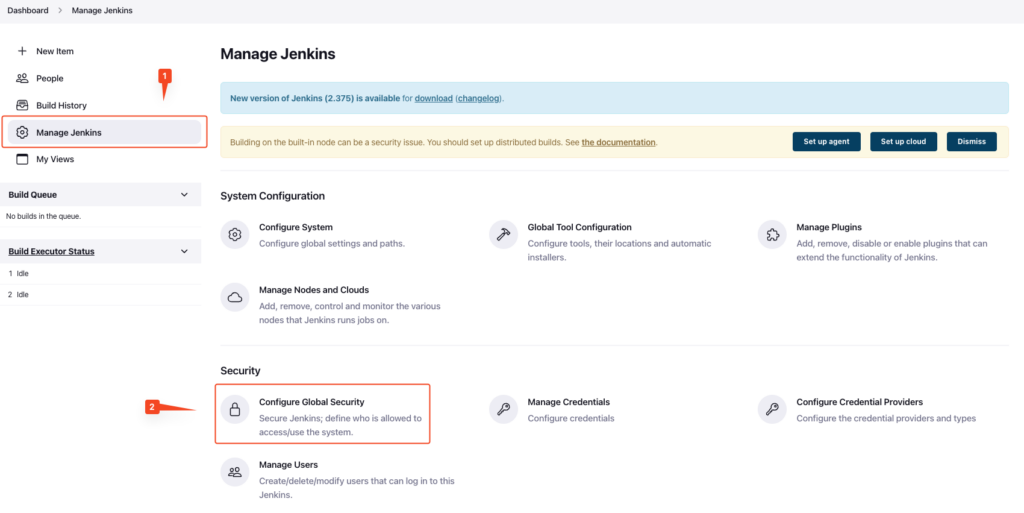
Task: Click the Configure Credential Providers key icon
Action: point(772,409)
